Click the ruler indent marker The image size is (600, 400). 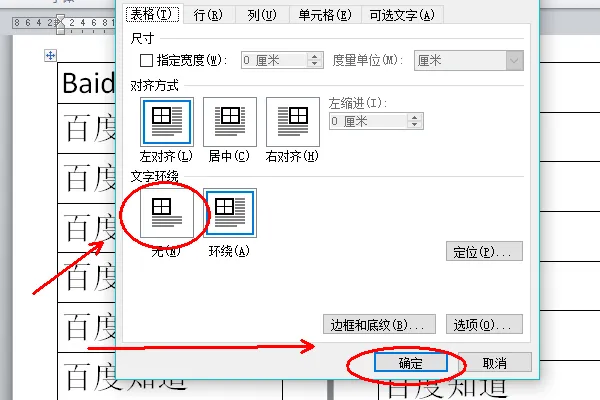60,24
